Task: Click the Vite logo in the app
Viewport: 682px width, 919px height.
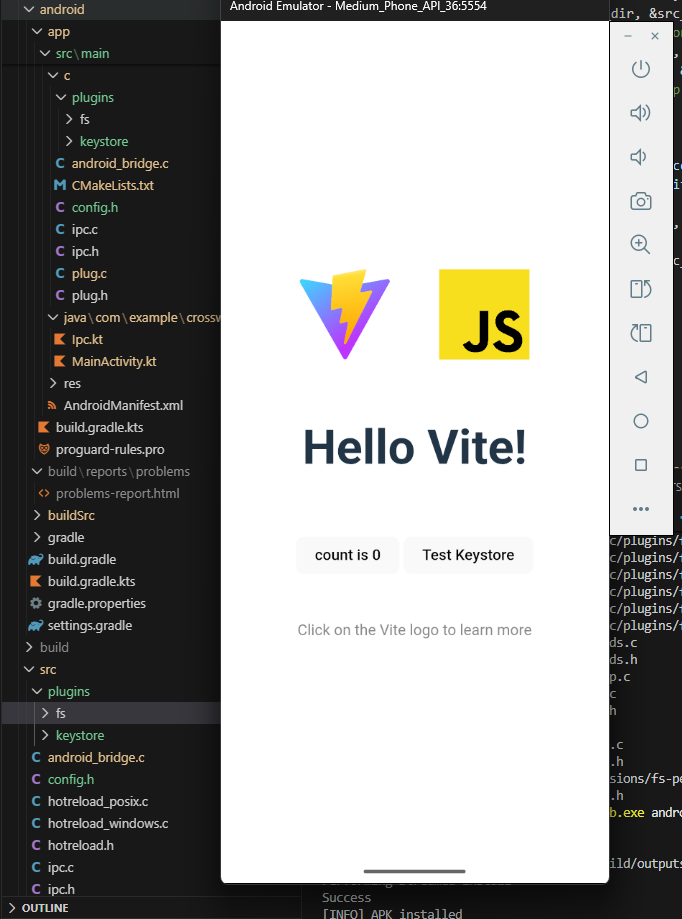Action: point(345,314)
